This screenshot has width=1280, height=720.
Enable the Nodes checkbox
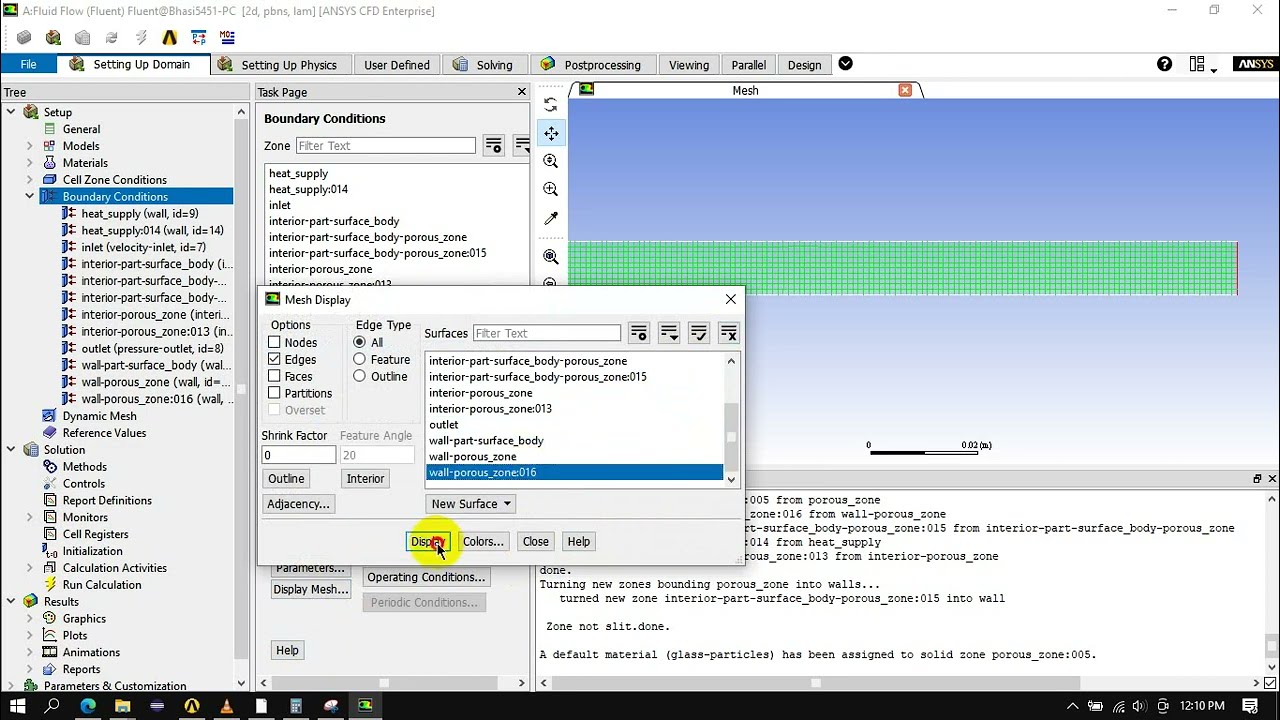click(274, 343)
